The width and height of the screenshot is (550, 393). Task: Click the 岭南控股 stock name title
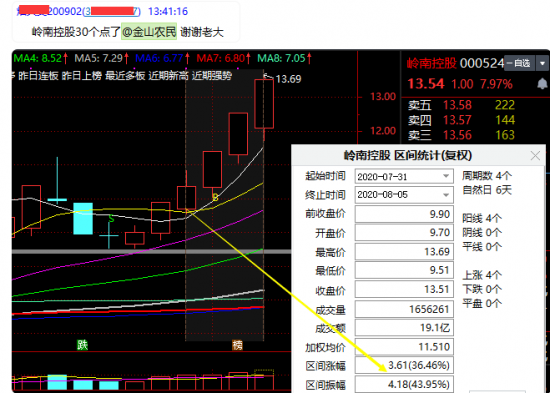point(432,64)
